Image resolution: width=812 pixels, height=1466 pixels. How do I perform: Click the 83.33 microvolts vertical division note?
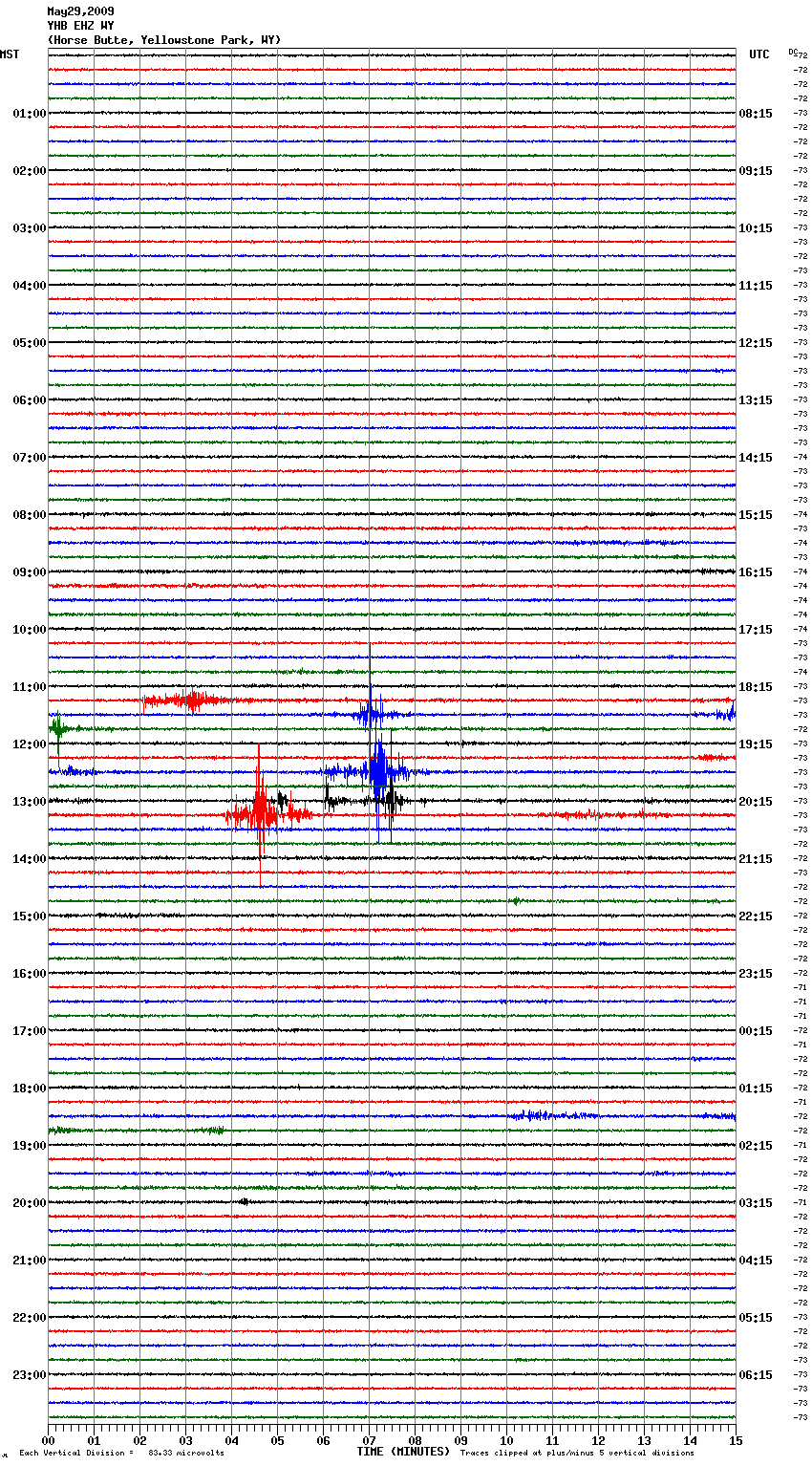click(121, 1453)
